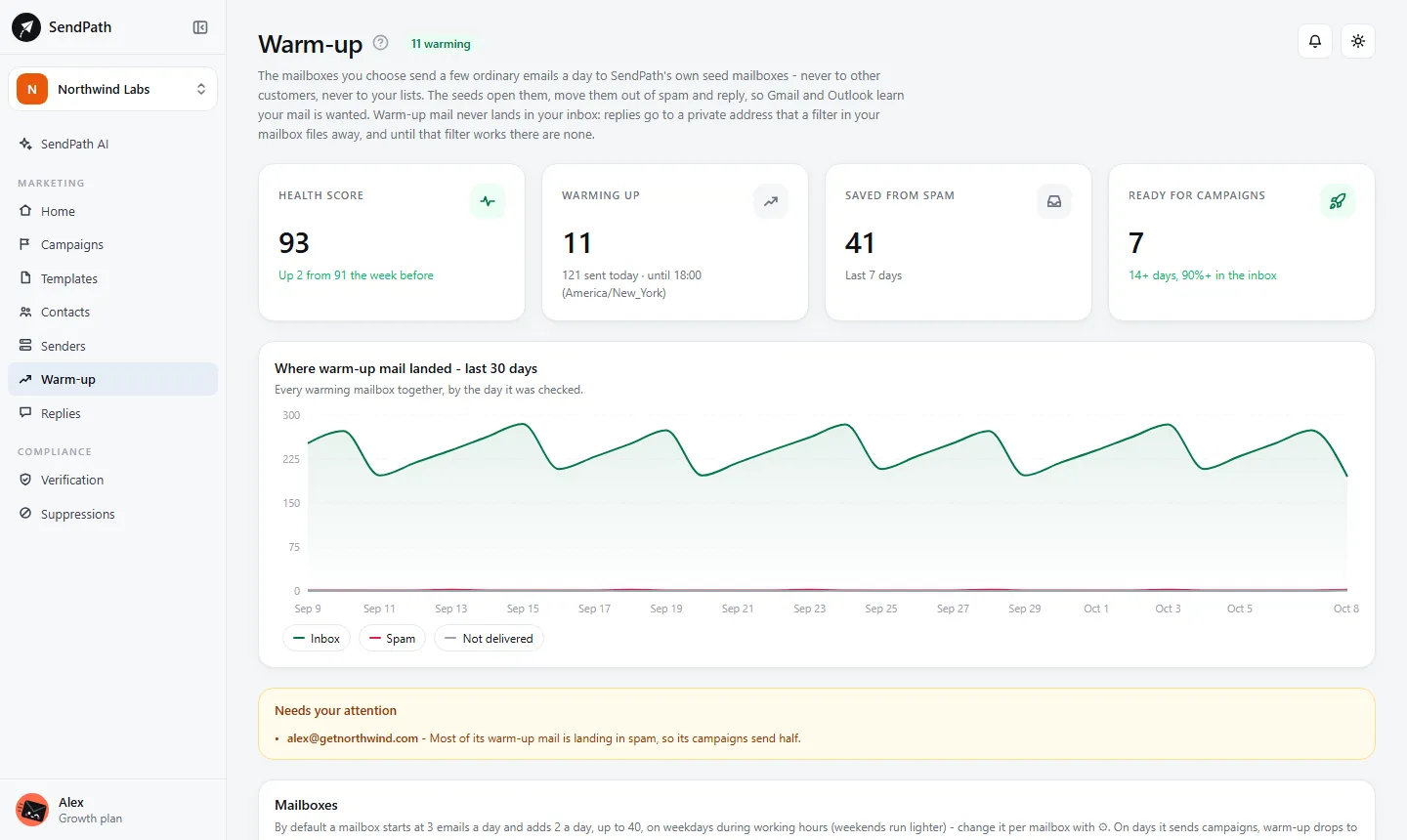Screen dimensions: 1407x840
Task: Click "Last 7 days" under Saved From Spam
Action: tap(874, 275)
